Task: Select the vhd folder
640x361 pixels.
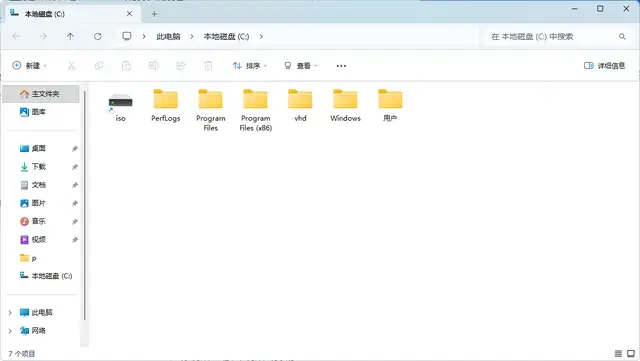Action: [x=300, y=105]
